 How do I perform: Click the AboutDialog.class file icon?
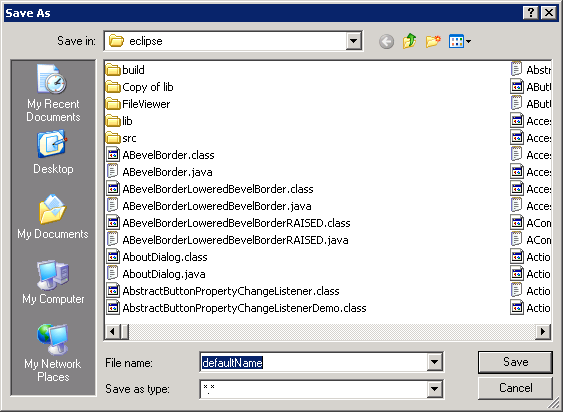point(113,257)
